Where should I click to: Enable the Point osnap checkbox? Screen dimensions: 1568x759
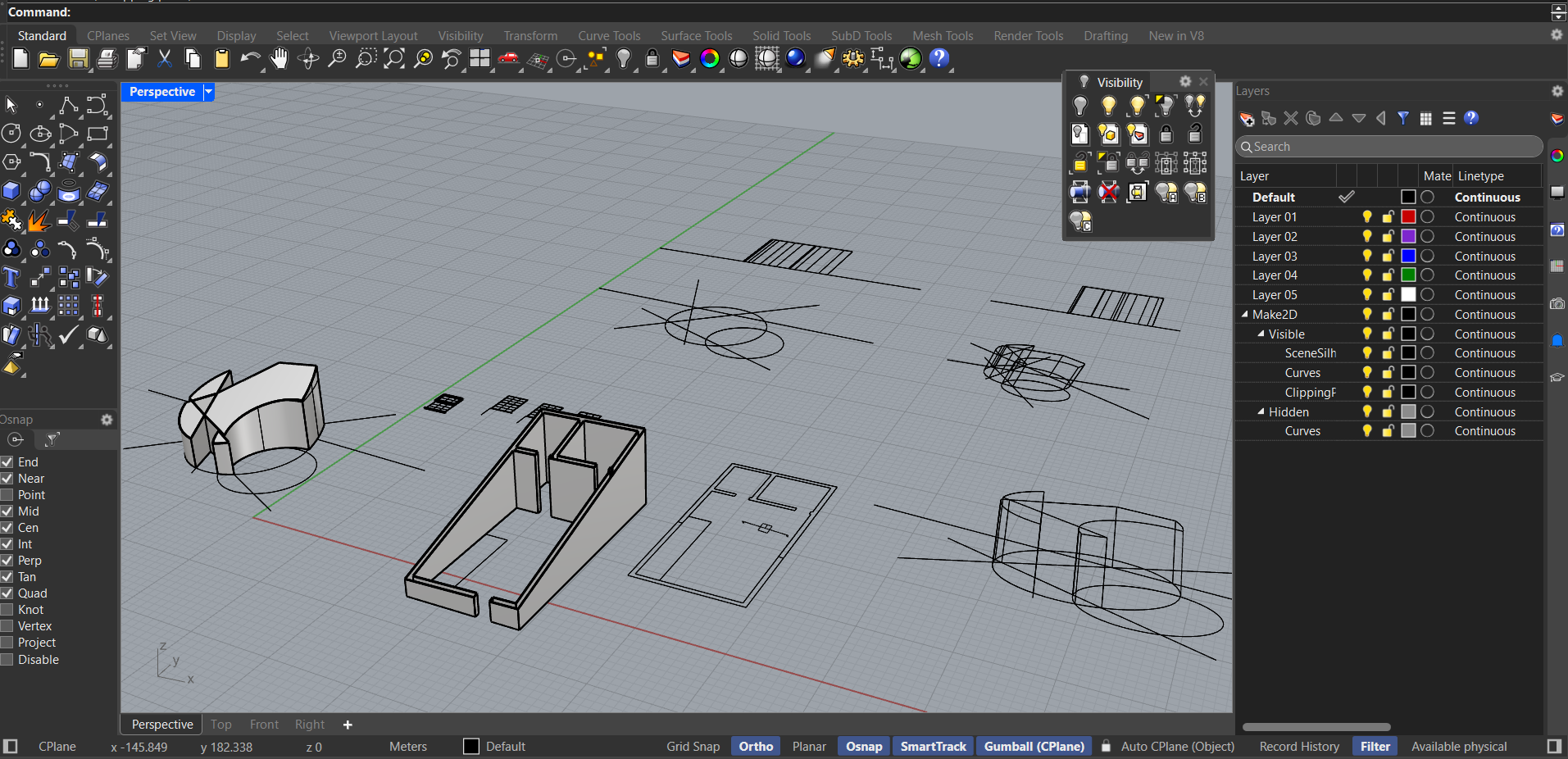(x=7, y=495)
